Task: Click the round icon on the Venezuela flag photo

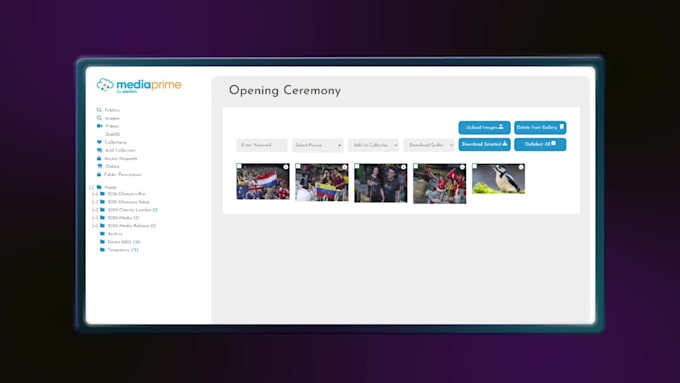Action: coord(345,167)
